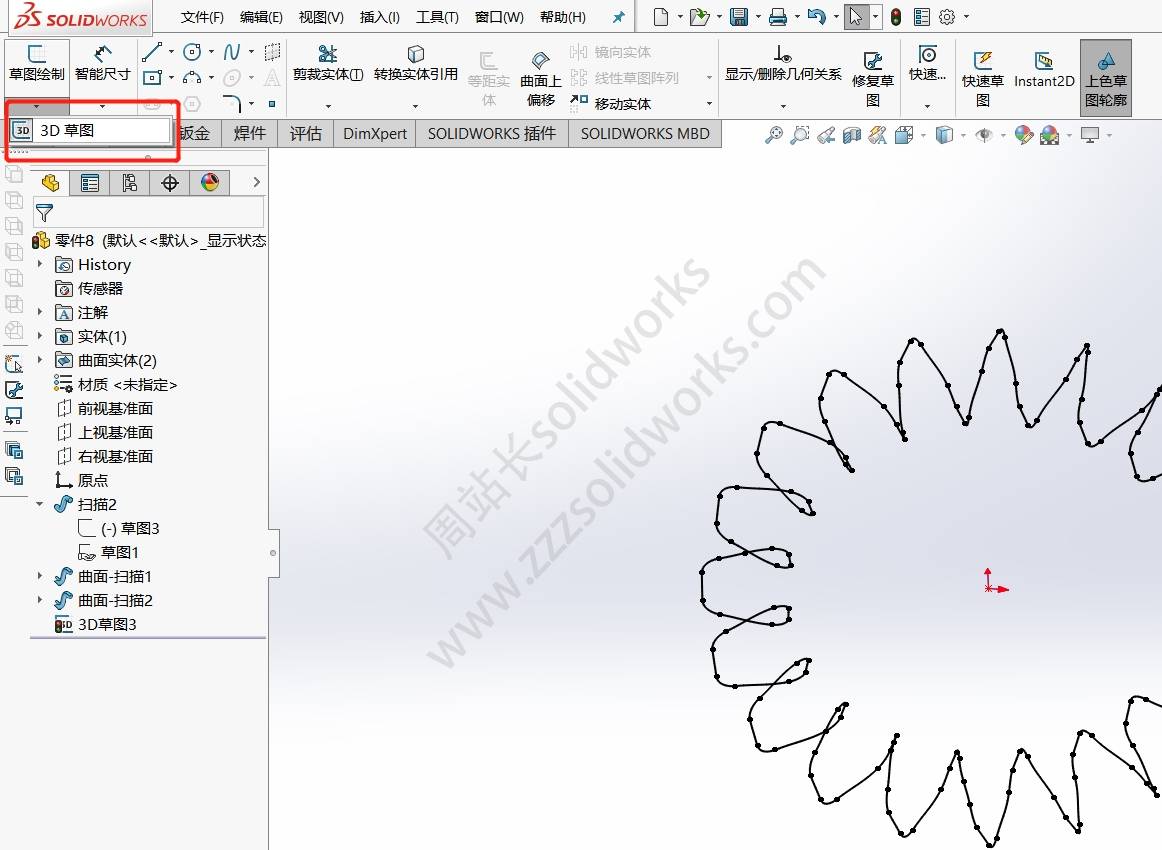This screenshot has height=850, width=1162.
Task: Select 3D草图3 in feature tree
Action: (x=107, y=624)
